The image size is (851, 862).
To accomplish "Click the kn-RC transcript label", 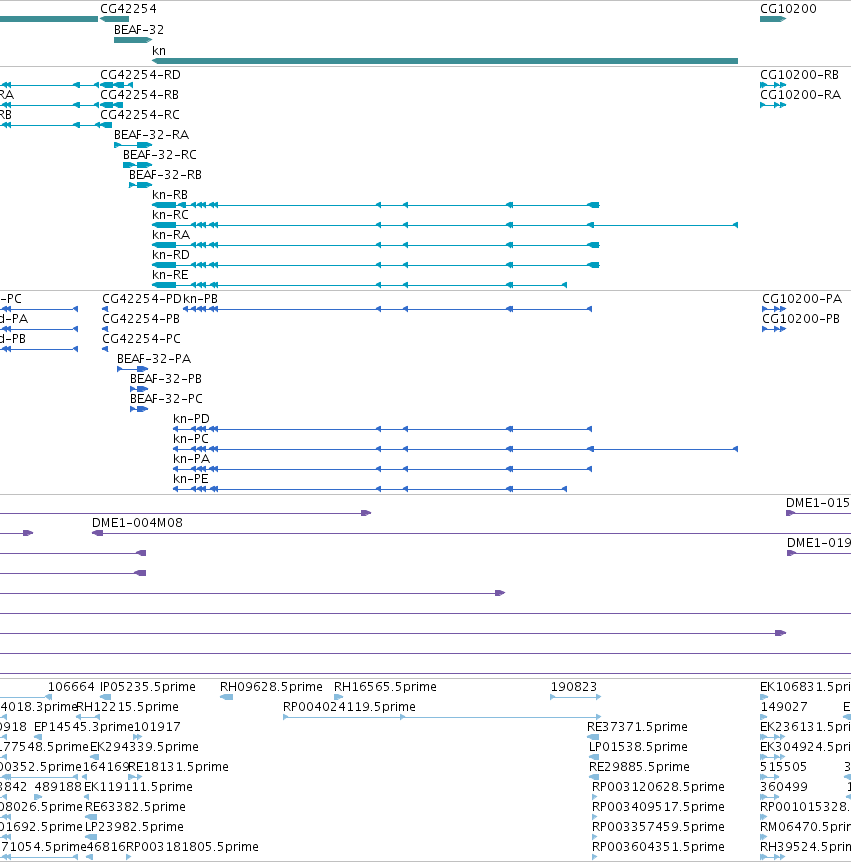I will (170, 215).
